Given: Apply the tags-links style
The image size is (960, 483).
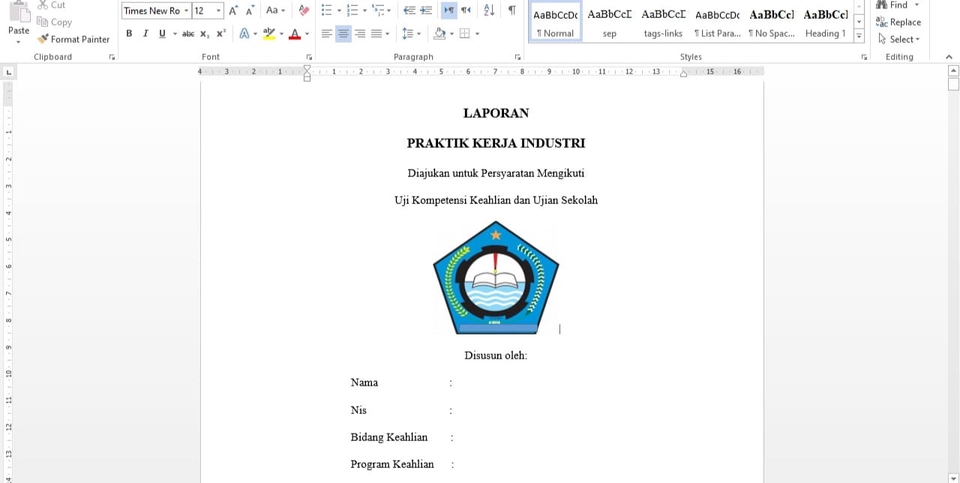Looking at the screenshot, I should (663, 23).
